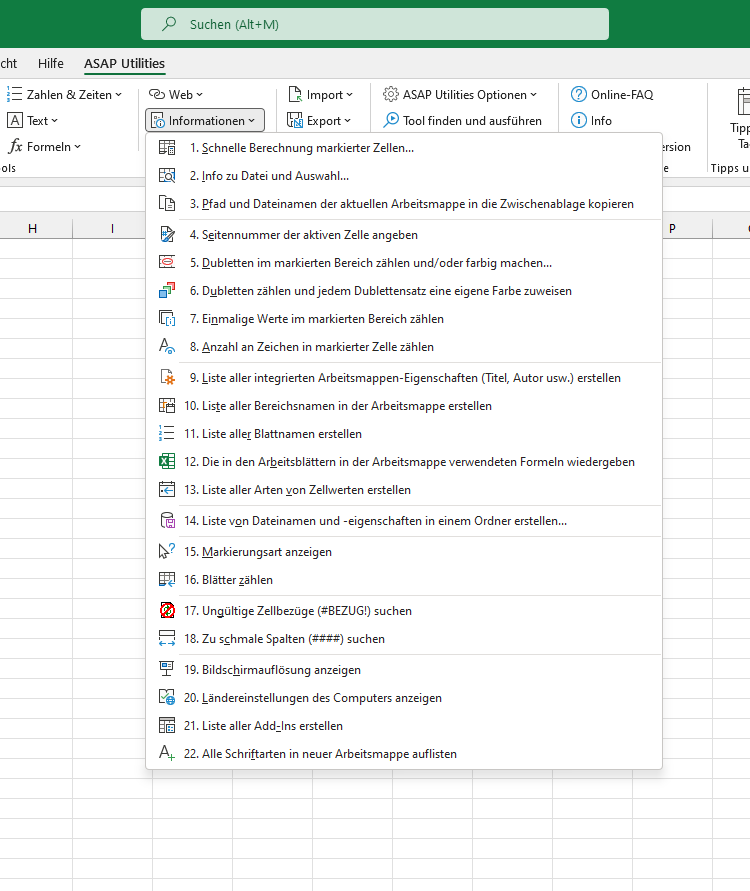Viewport: 750px width, 891px height.
Task: Click the Dateinamen in Ordner icon of item 14
Action: tap(167, 521)
